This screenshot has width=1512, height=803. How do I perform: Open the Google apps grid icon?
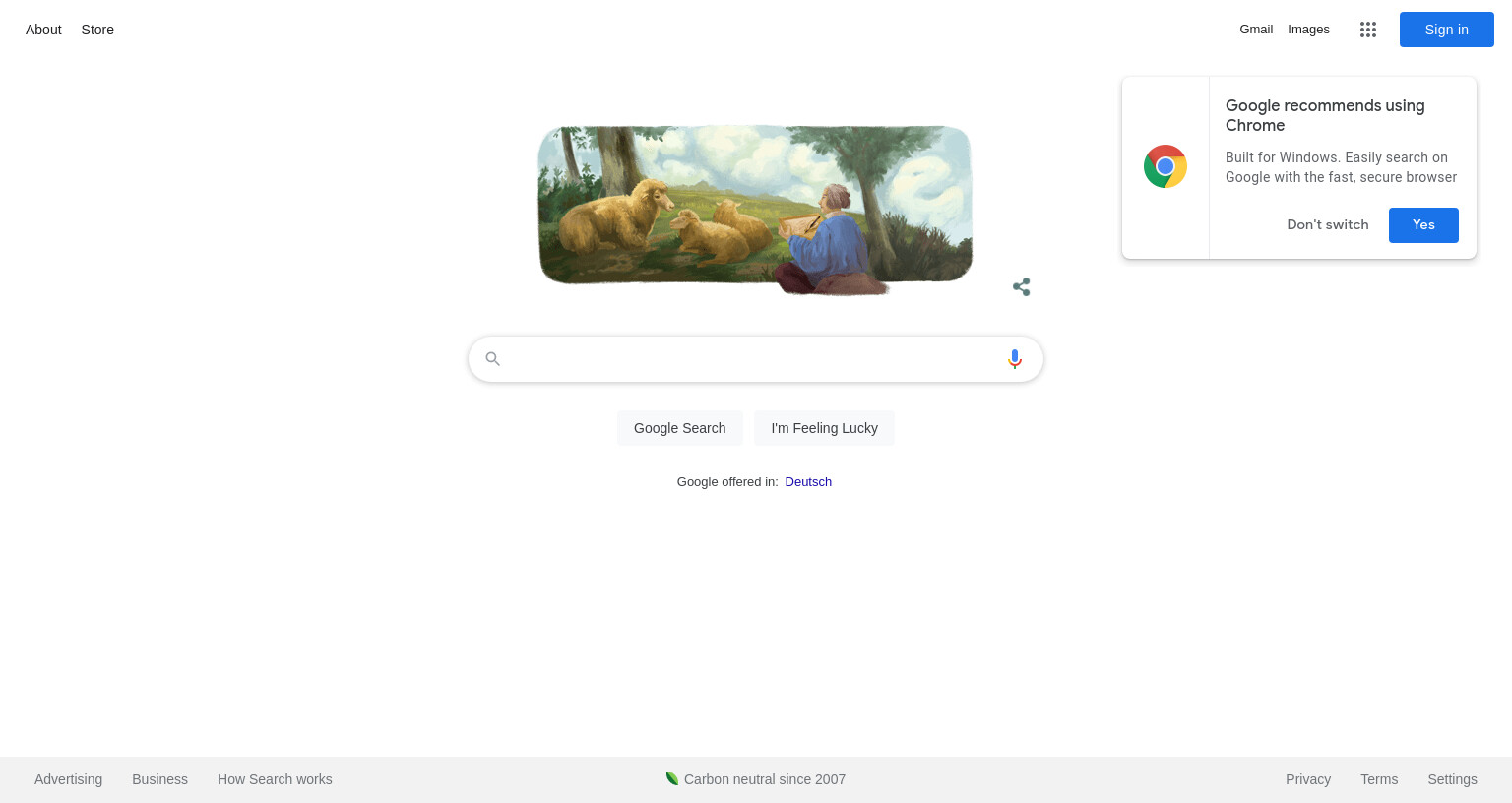(1368, 30)
